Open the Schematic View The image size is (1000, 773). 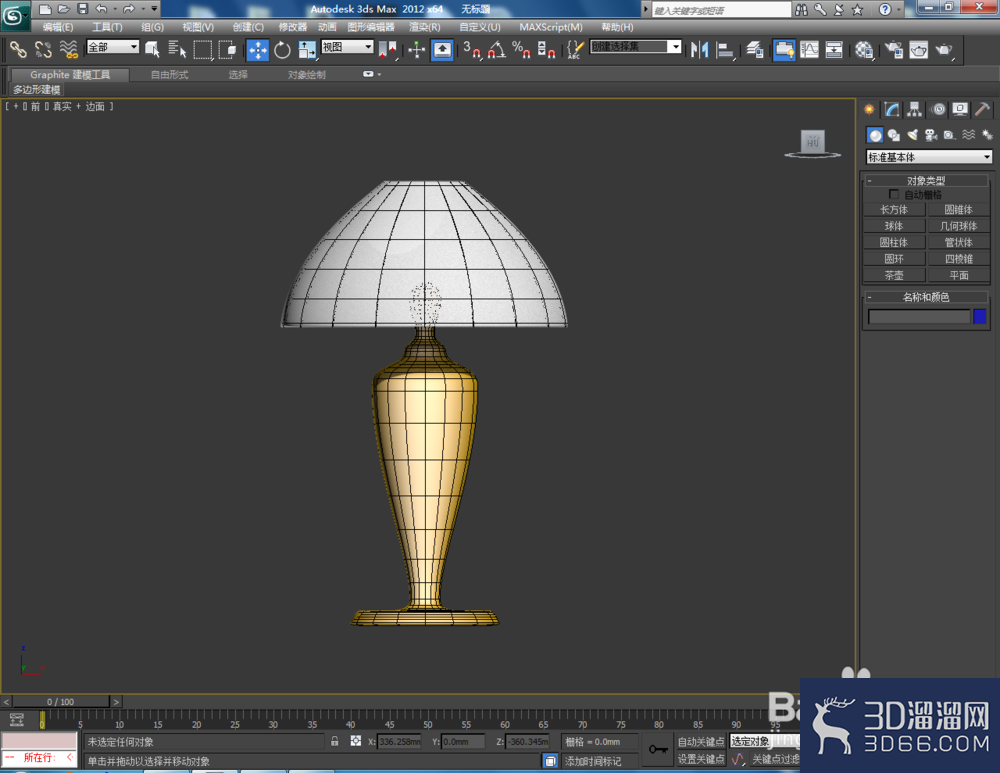[834, 49]
